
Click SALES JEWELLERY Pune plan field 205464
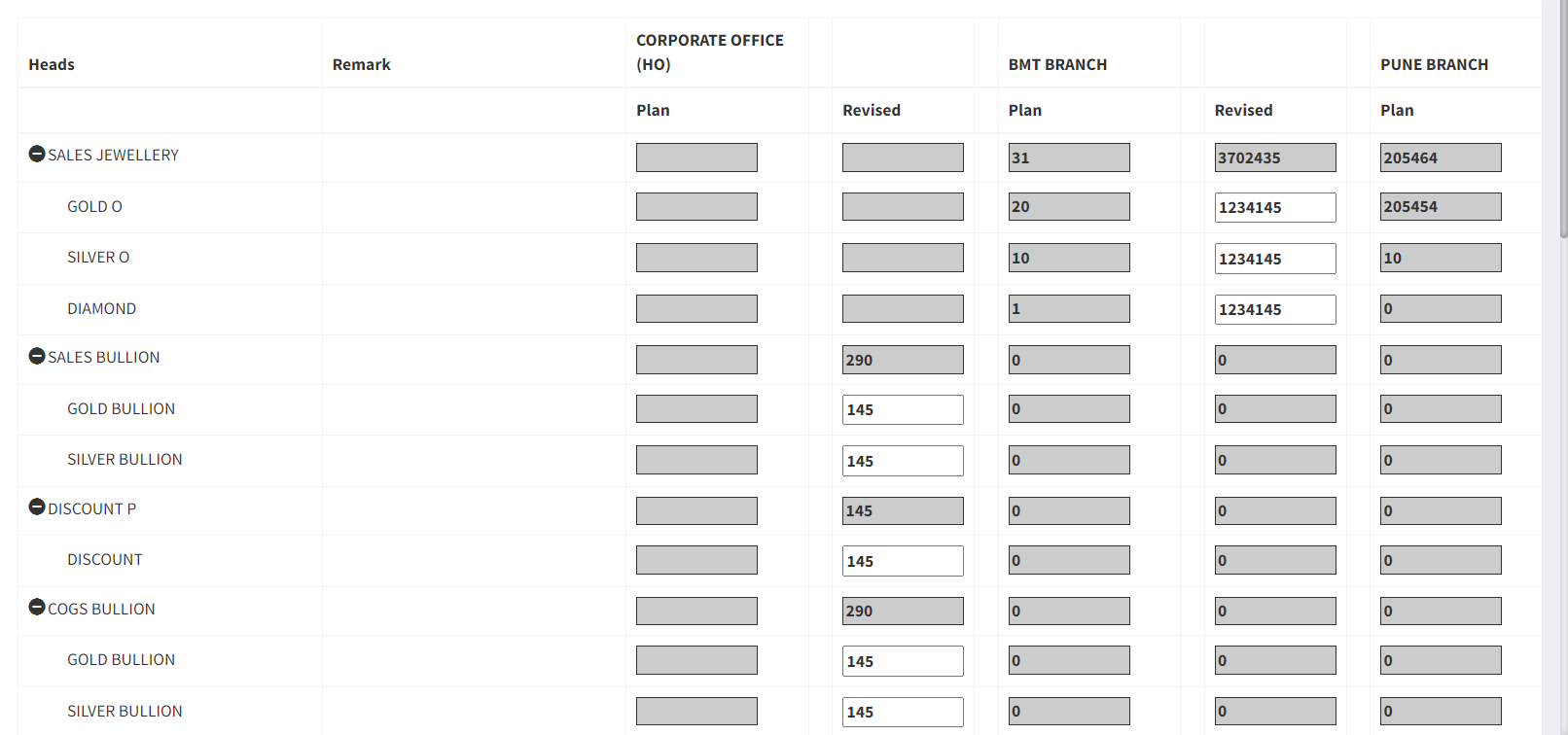(x=1440, y=157)
